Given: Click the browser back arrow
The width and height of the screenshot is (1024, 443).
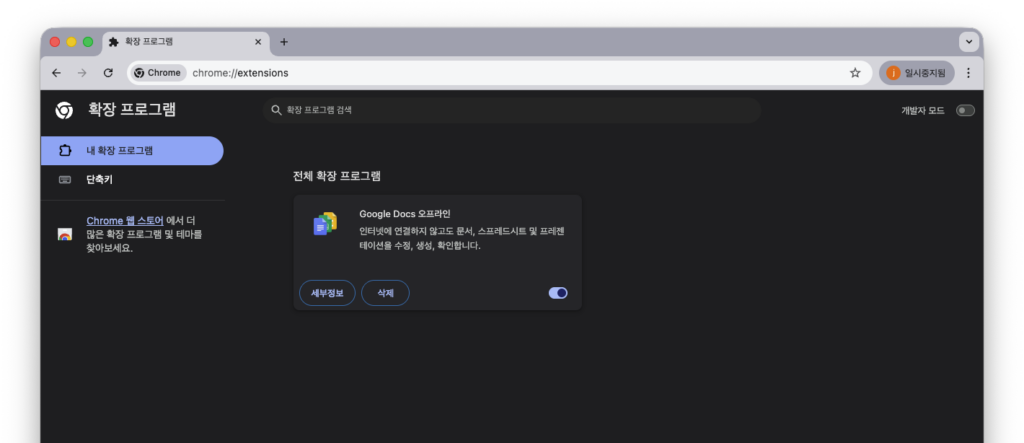Looking at the screenshot, I should [56, 73].
